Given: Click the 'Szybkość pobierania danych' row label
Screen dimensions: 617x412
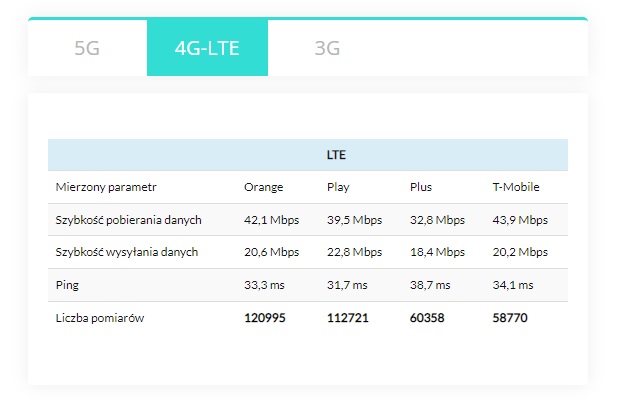Looking at the screenshot, I should [x=128, y=220].
